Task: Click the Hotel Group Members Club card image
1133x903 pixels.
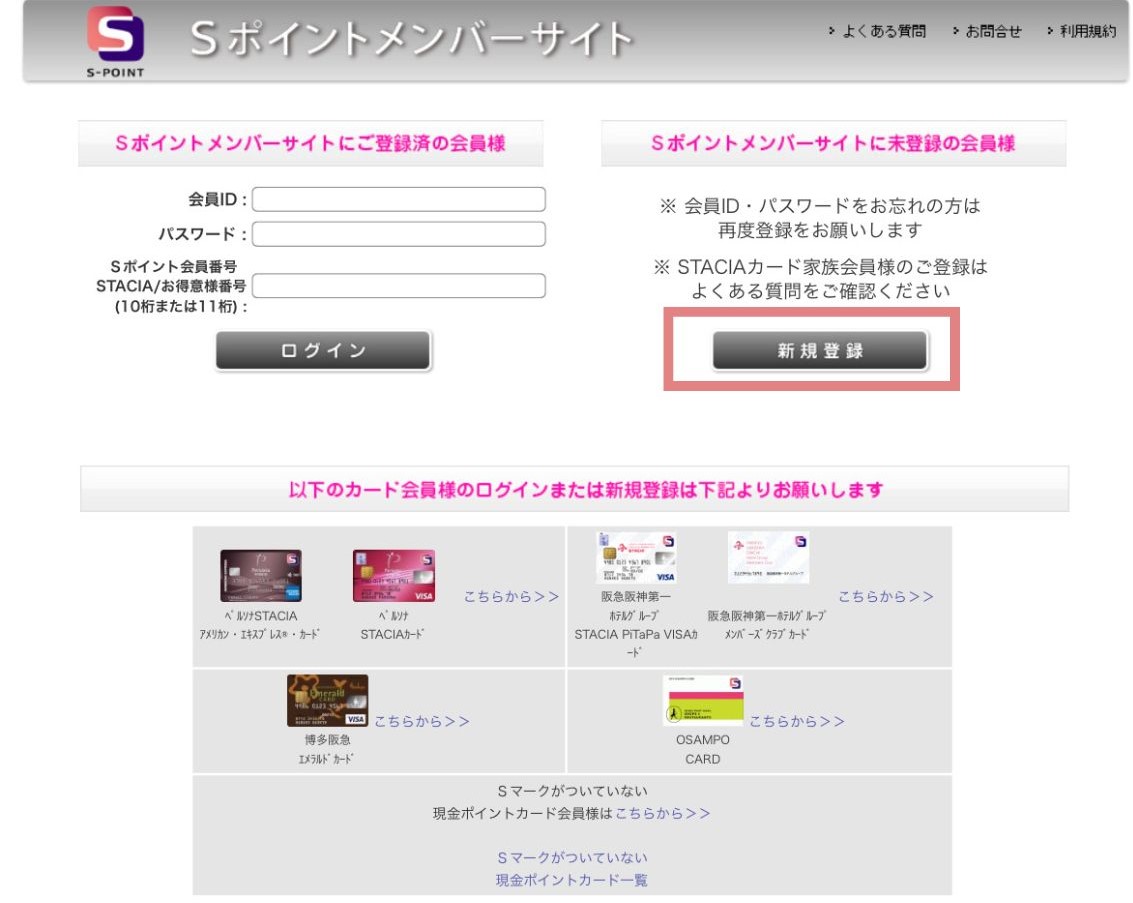Action: (x=768, y=557)
